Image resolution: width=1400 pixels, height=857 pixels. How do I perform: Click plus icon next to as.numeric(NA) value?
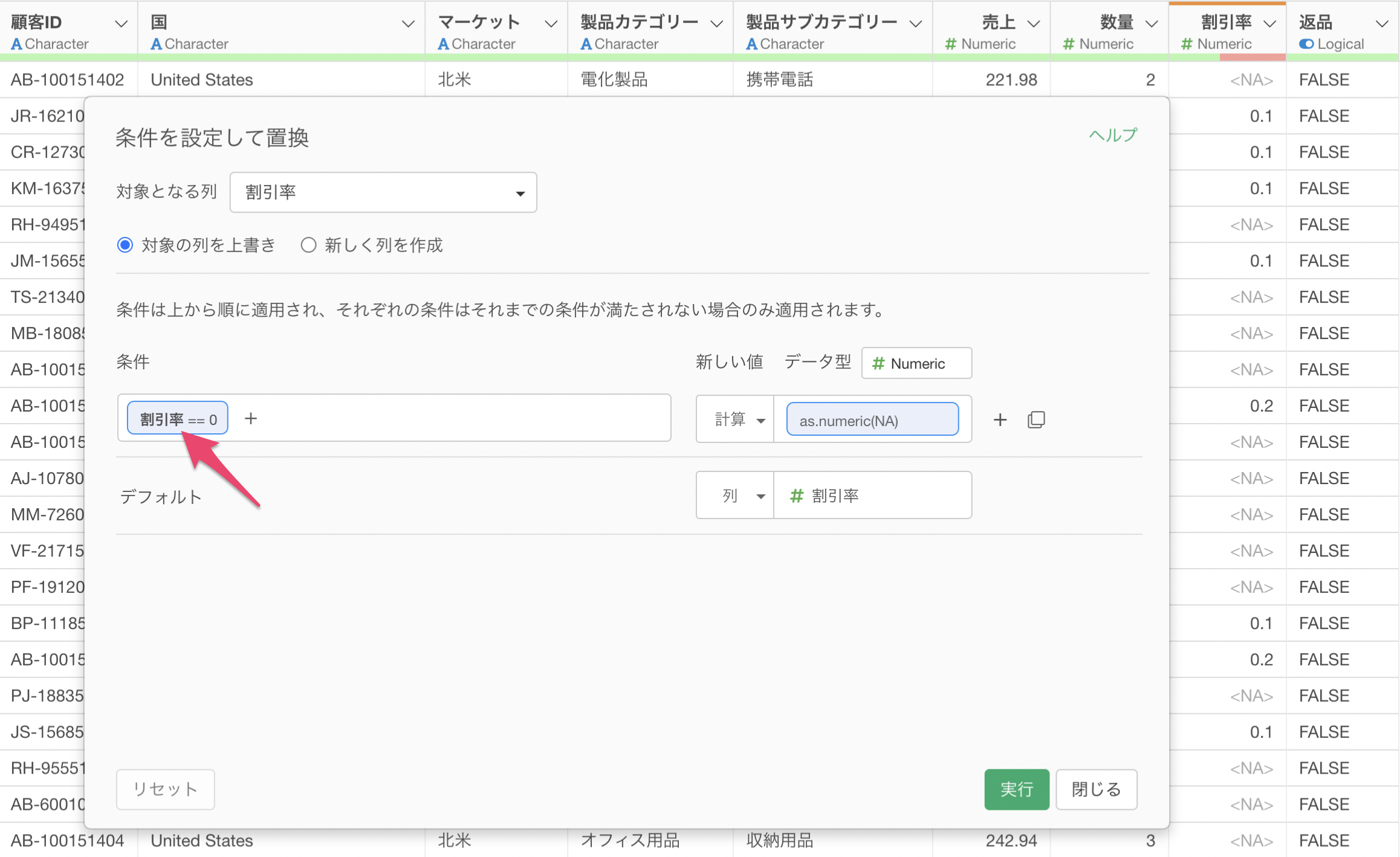[x=1000, y=419]
